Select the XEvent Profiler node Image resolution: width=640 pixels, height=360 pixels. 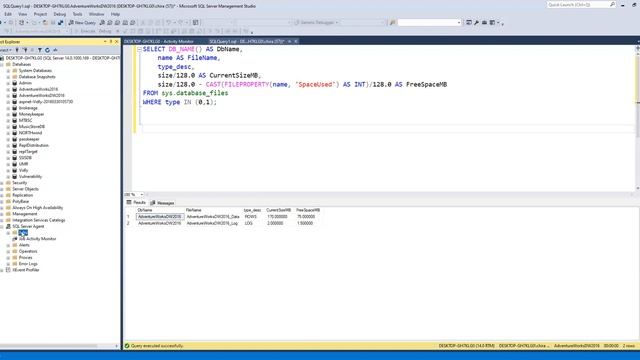coord(25,270)
